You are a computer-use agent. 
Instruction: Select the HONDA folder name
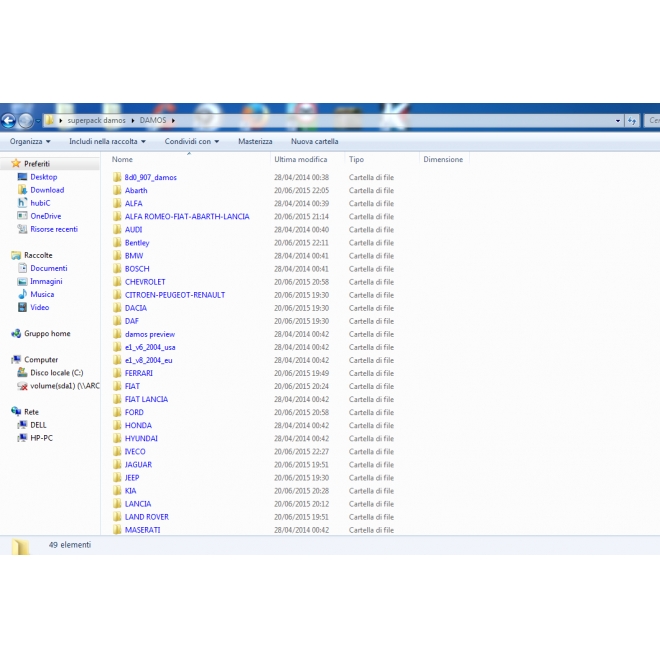point(138,426)
